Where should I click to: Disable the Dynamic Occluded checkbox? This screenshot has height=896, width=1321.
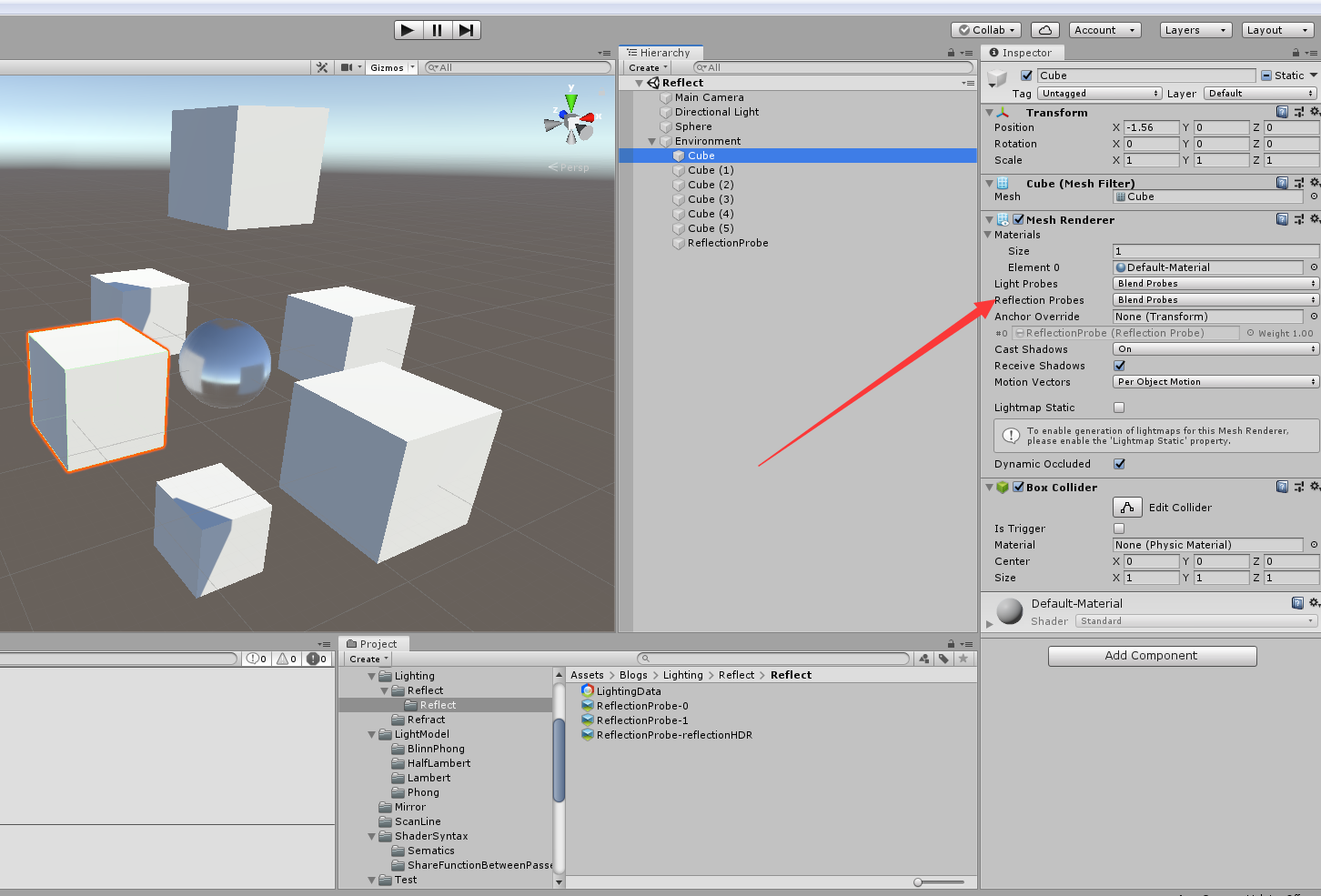click(x=1119, y=464)
